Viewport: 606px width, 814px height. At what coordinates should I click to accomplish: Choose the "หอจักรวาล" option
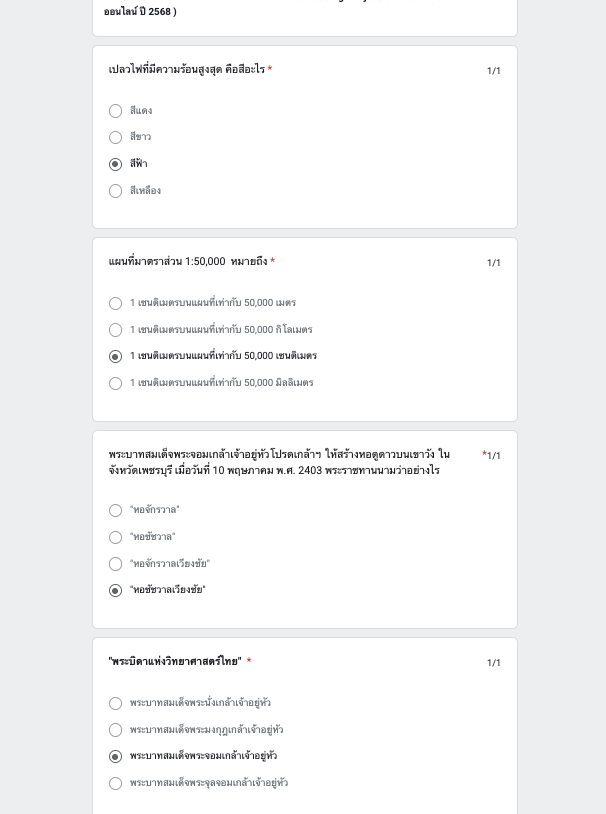tap(116, 510)
